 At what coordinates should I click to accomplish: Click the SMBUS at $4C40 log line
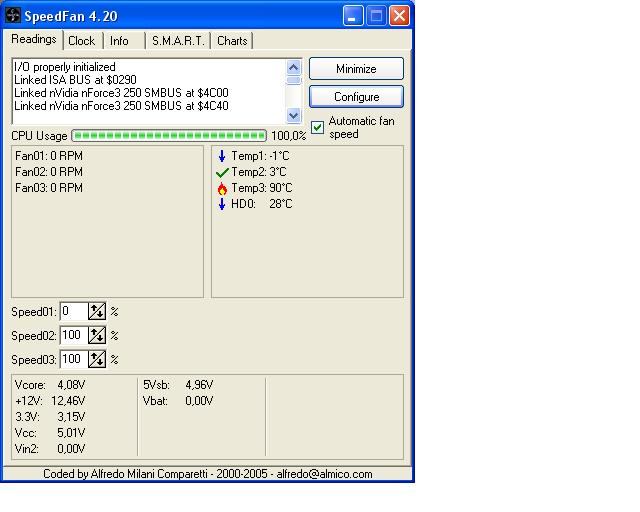[121, 106]
